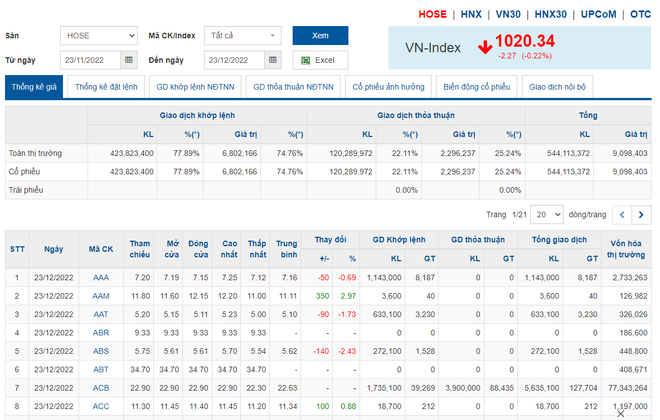Screen dimensions: 660x420
Task: Sort by Mã CK column header
Action: pyautogui.click(x=101, y=248)
